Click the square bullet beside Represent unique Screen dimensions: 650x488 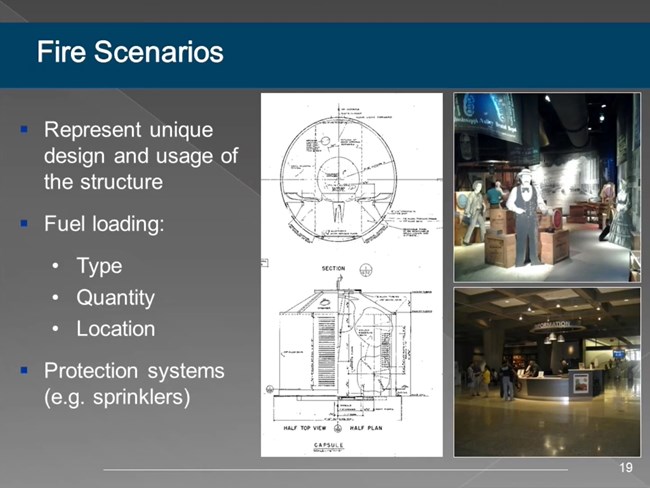click(x=24, y=131)
